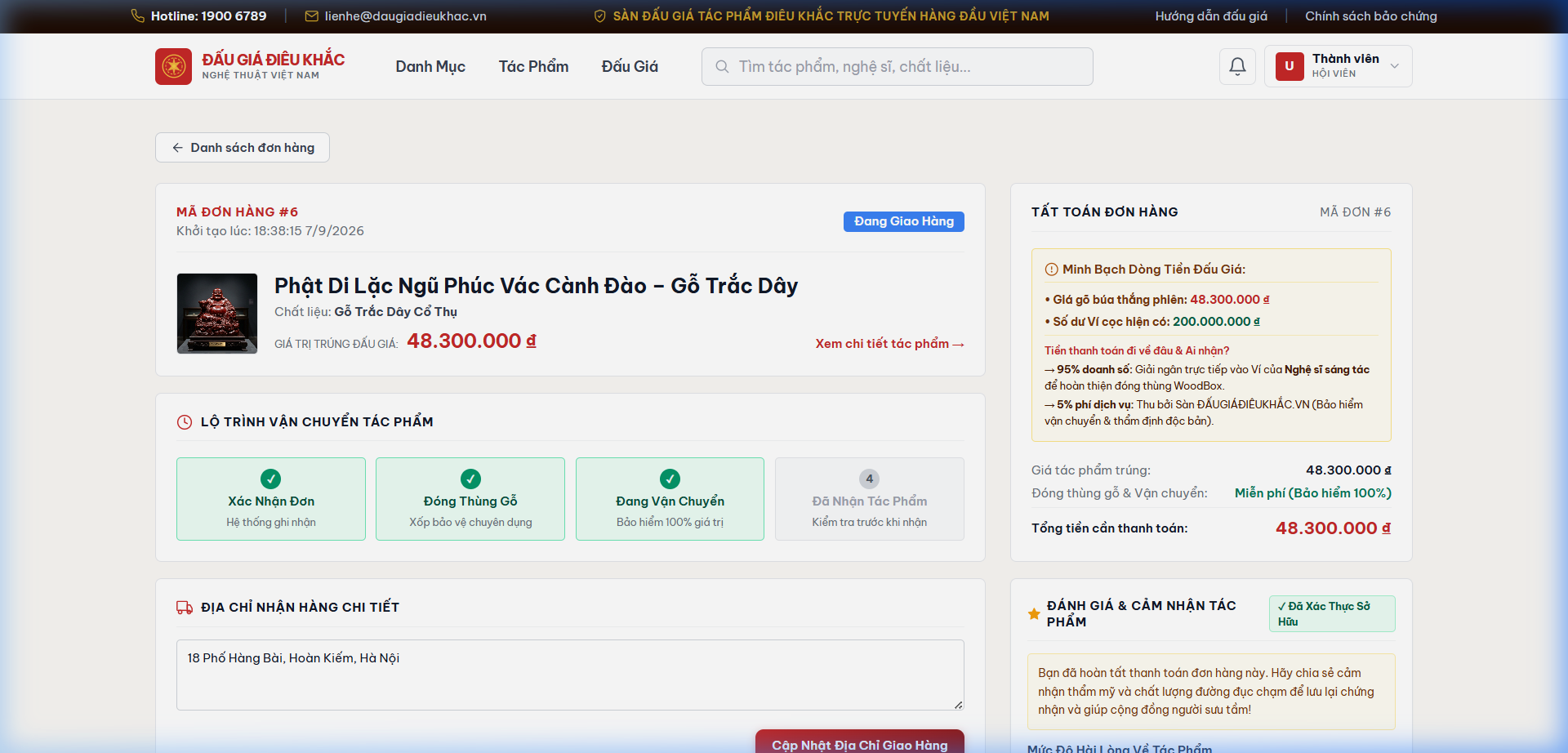The image size is (1568, 753).
Task: Click ĐẤU GIÁ ĐIÊU KHẮC brand name
Action: pos(274,60)
